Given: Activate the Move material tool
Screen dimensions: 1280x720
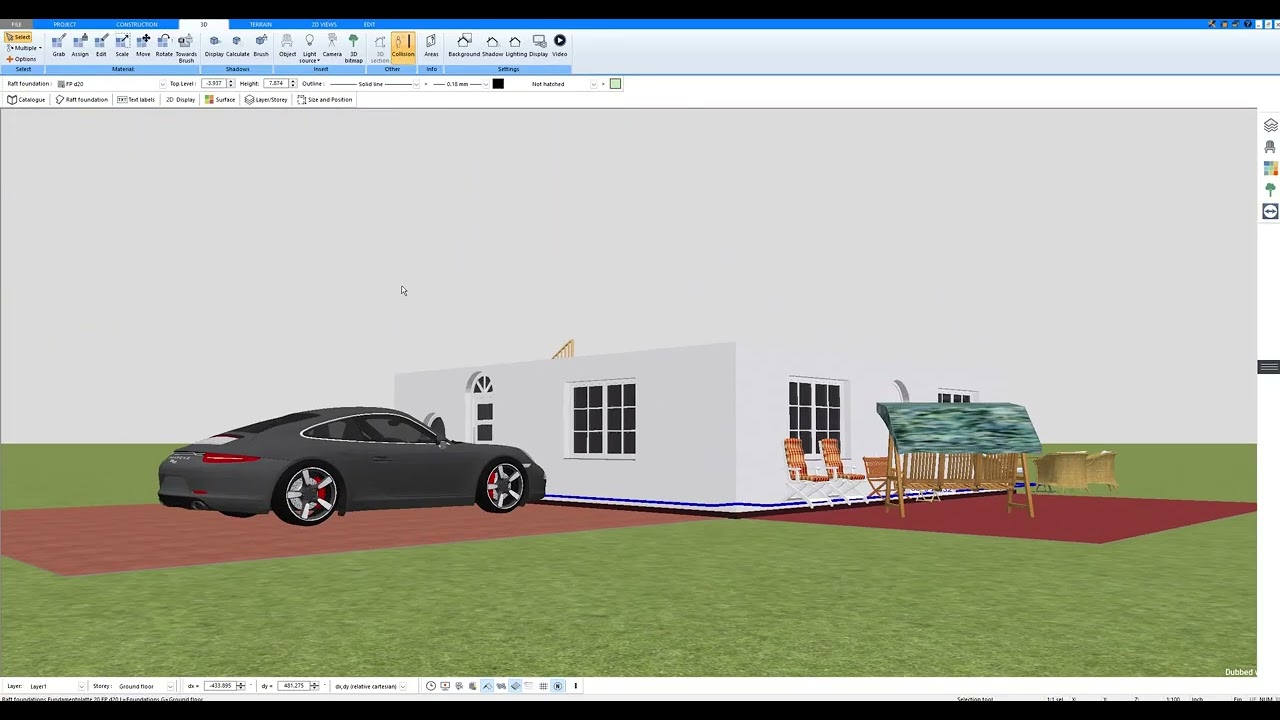Looking at the screenshot, I should (143, 45).
